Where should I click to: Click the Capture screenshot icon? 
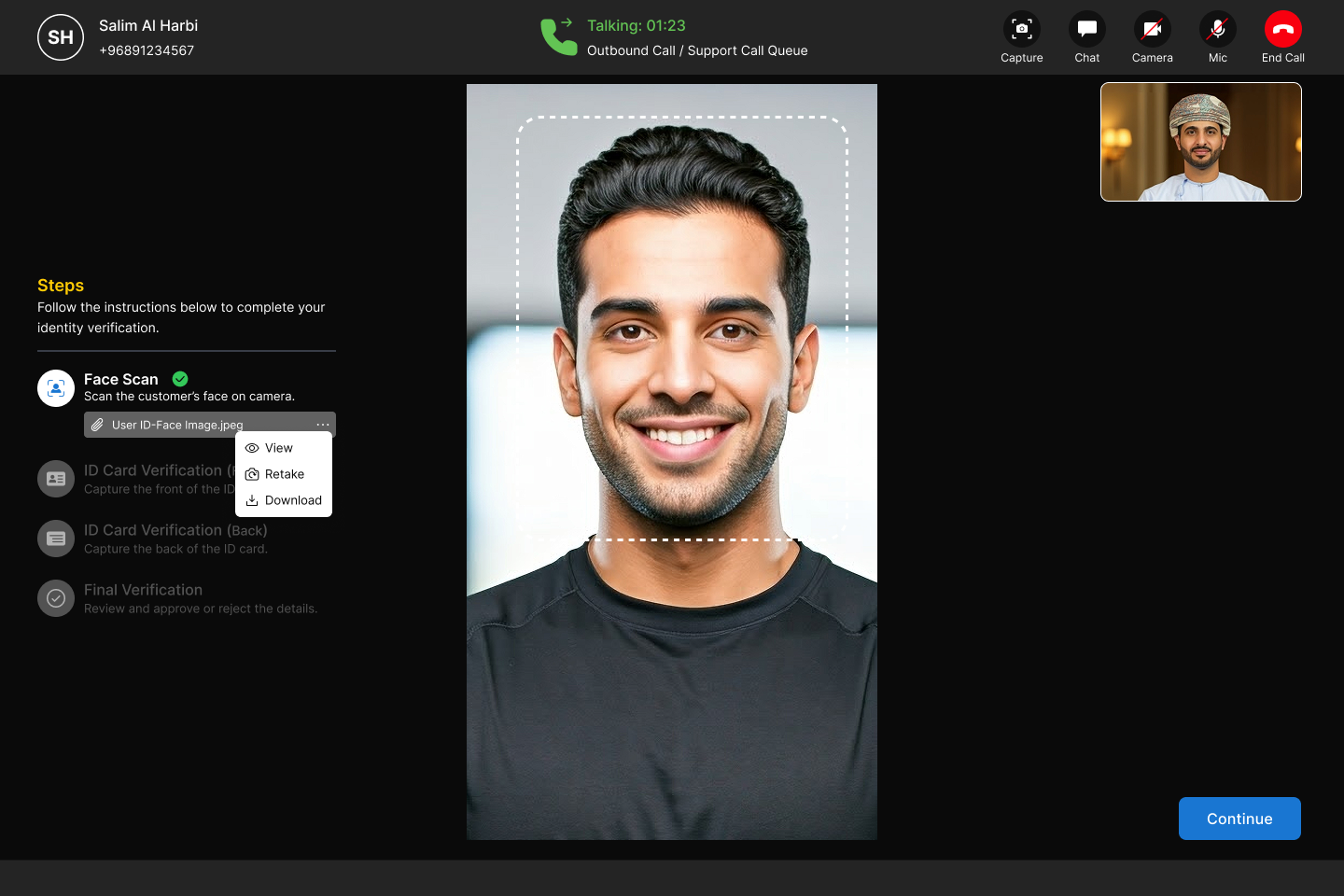tap(1021, 28)
